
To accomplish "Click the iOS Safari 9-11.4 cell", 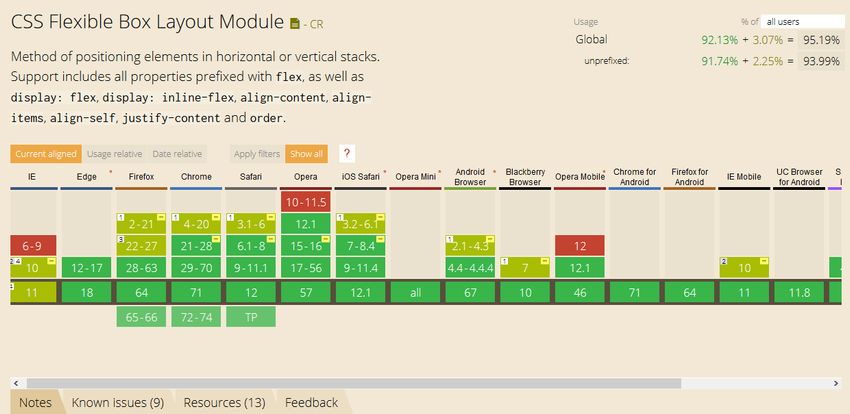I will 360,268.
